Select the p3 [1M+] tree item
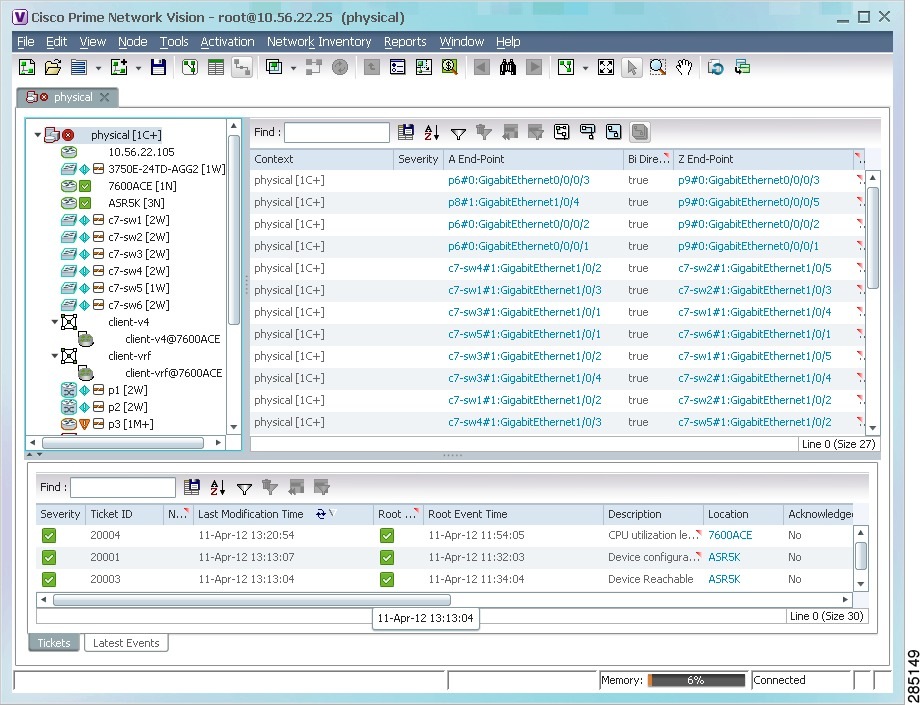This screenshot has height=705, width=923. pyautogui.click(x=130, y=424)
